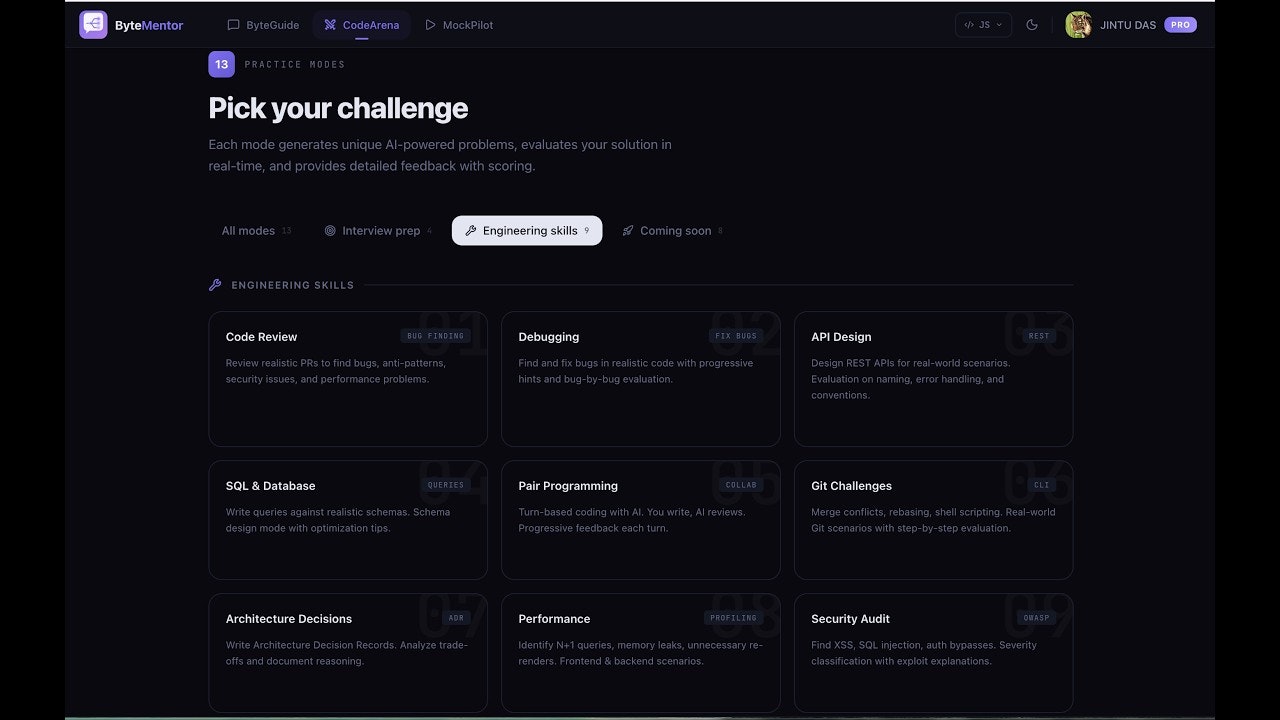Image resolution: width=1280 pixels, height=720 pixels.
Task: Click the ByteMentor logo icon
Action: (93, 24)
